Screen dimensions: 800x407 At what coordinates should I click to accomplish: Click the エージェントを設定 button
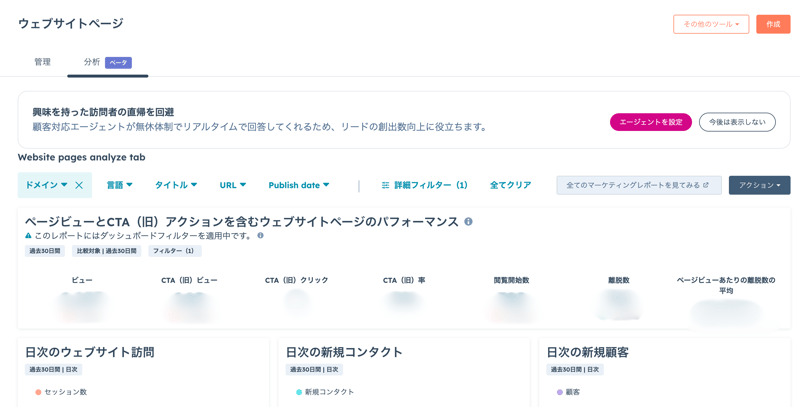coord(651,122)
